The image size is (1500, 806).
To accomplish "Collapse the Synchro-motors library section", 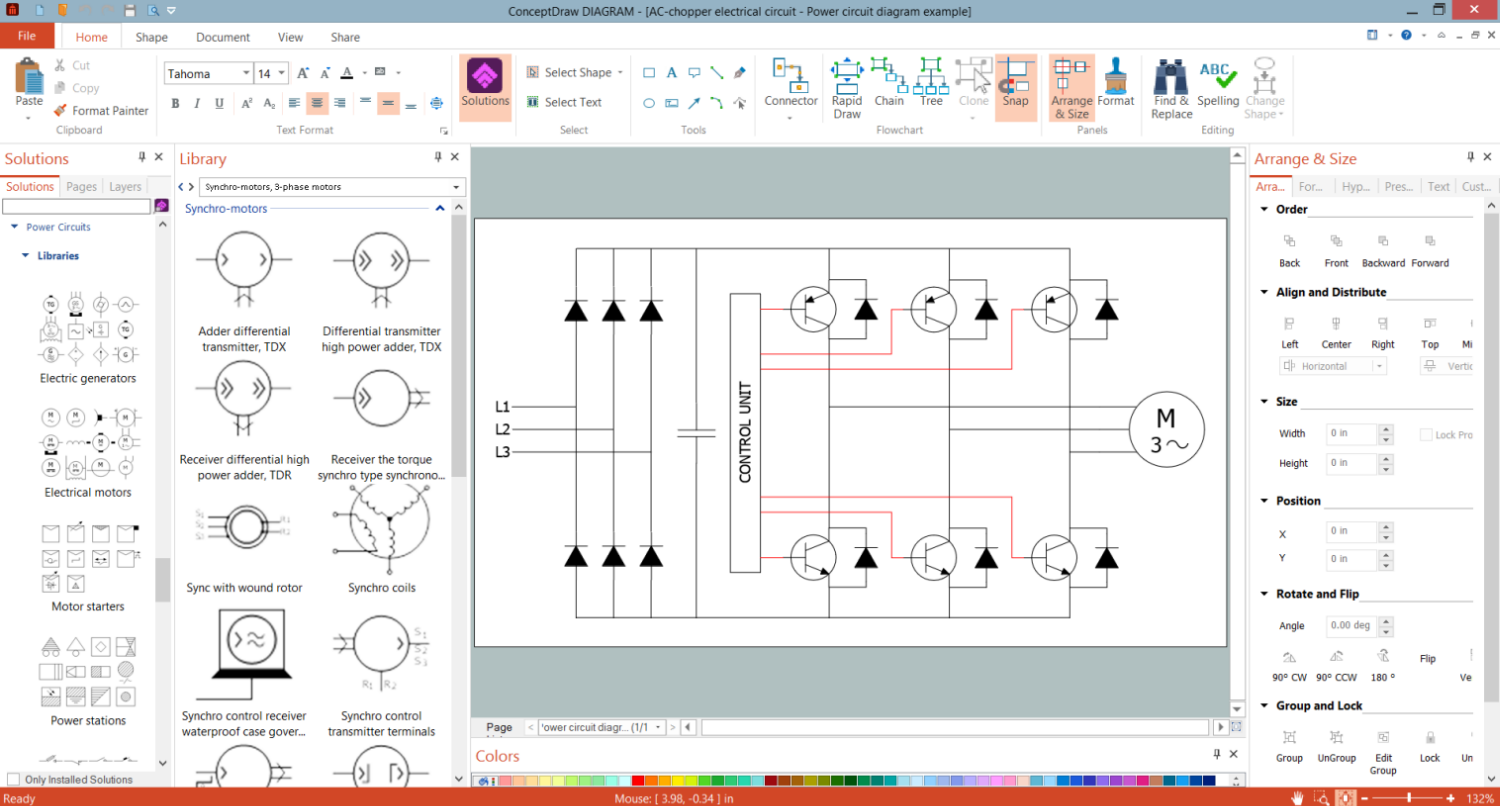I will click(x=439, y=209).
